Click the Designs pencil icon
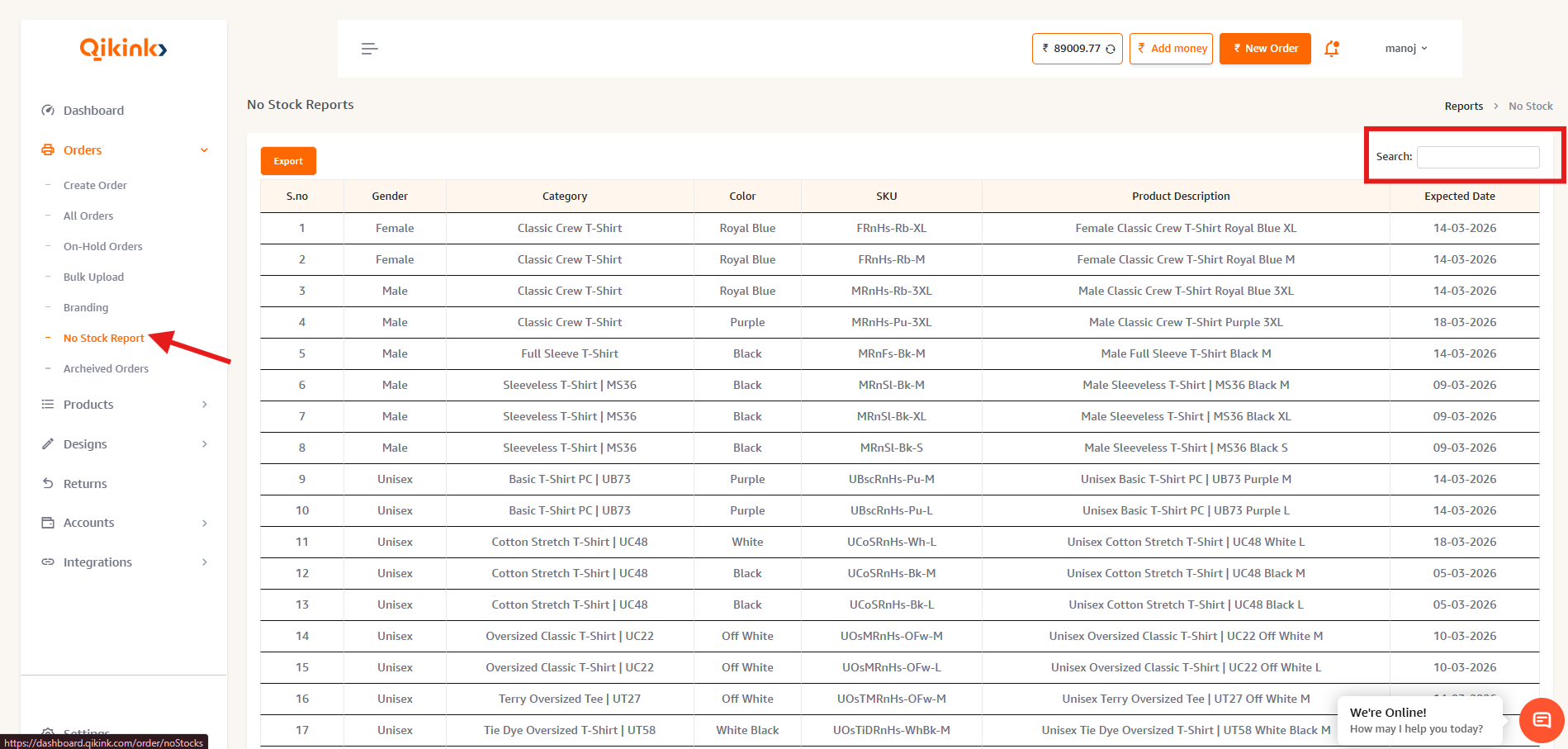 click(x=48, y=444)
